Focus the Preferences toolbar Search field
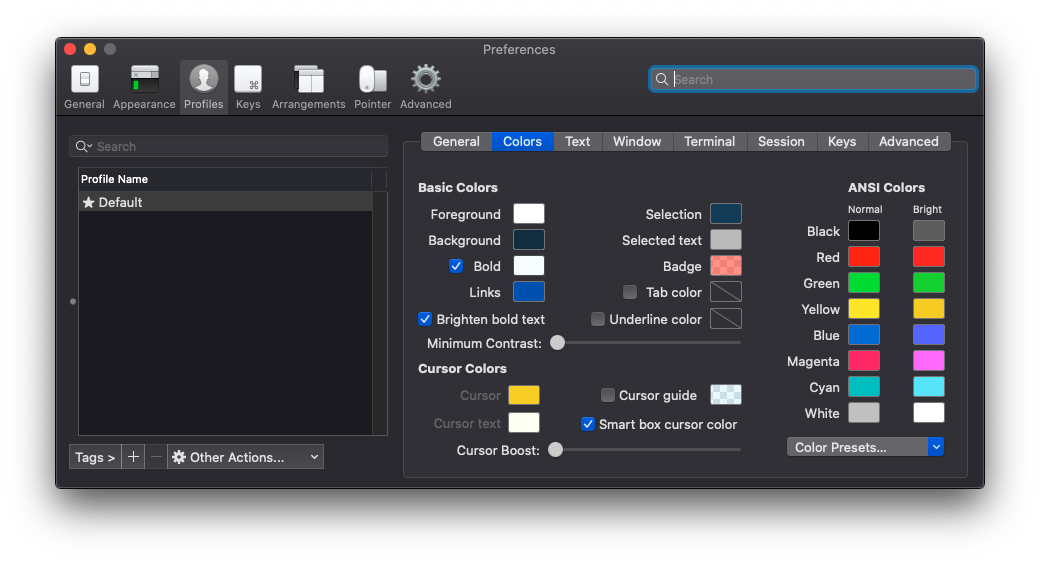The image size is (1040, 562). coord(812,80)
